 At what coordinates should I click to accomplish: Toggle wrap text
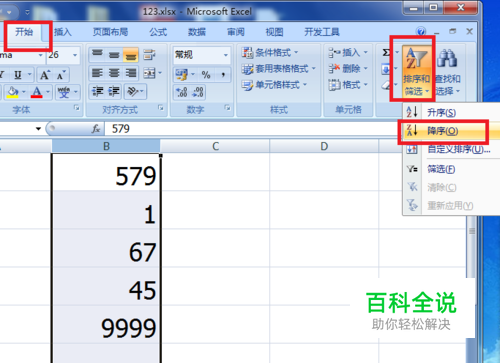pyautogui.click(x=149, y=55)
